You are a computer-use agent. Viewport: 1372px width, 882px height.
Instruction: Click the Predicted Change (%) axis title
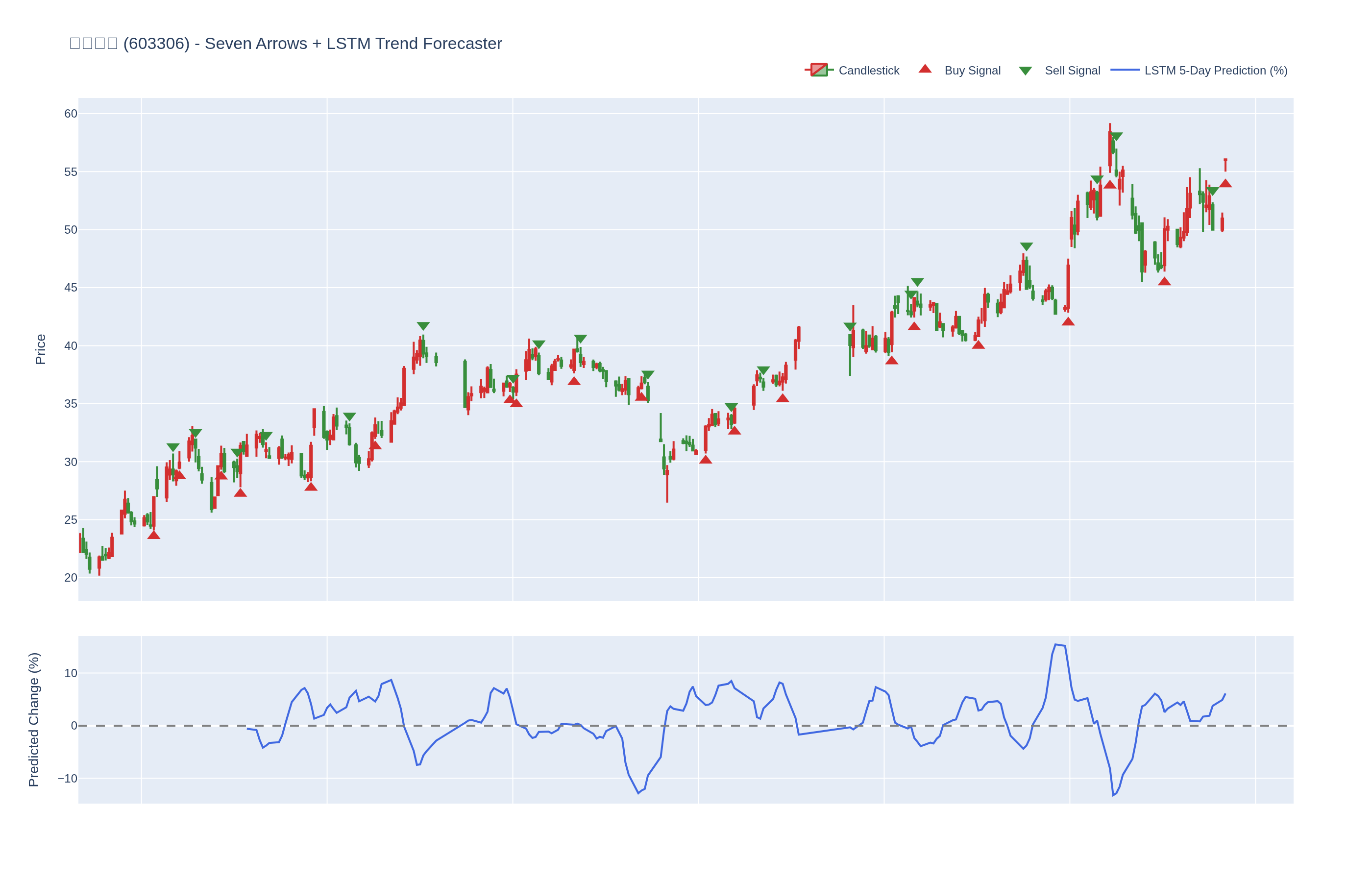click(34, 719)
